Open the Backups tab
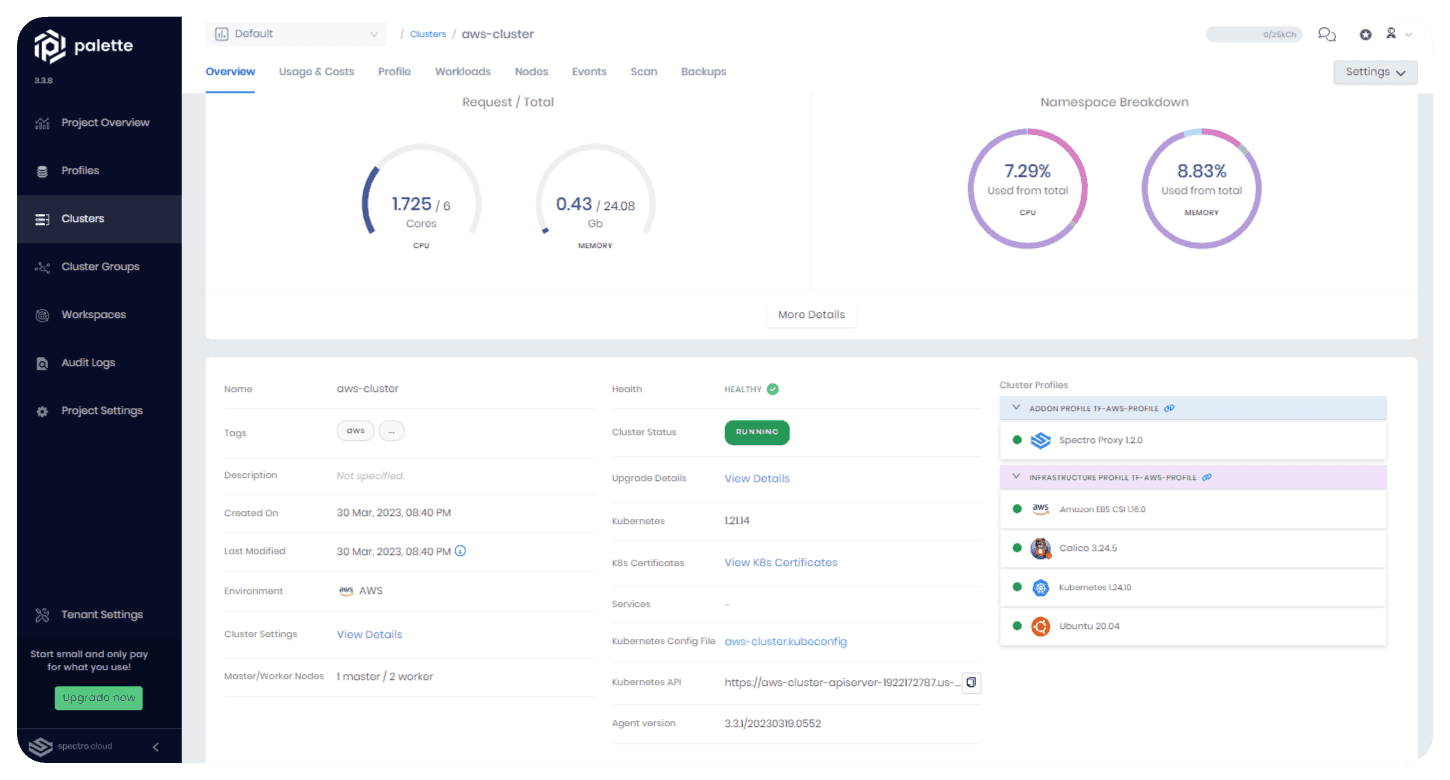 pyautogui.click(x=703, y=72)
